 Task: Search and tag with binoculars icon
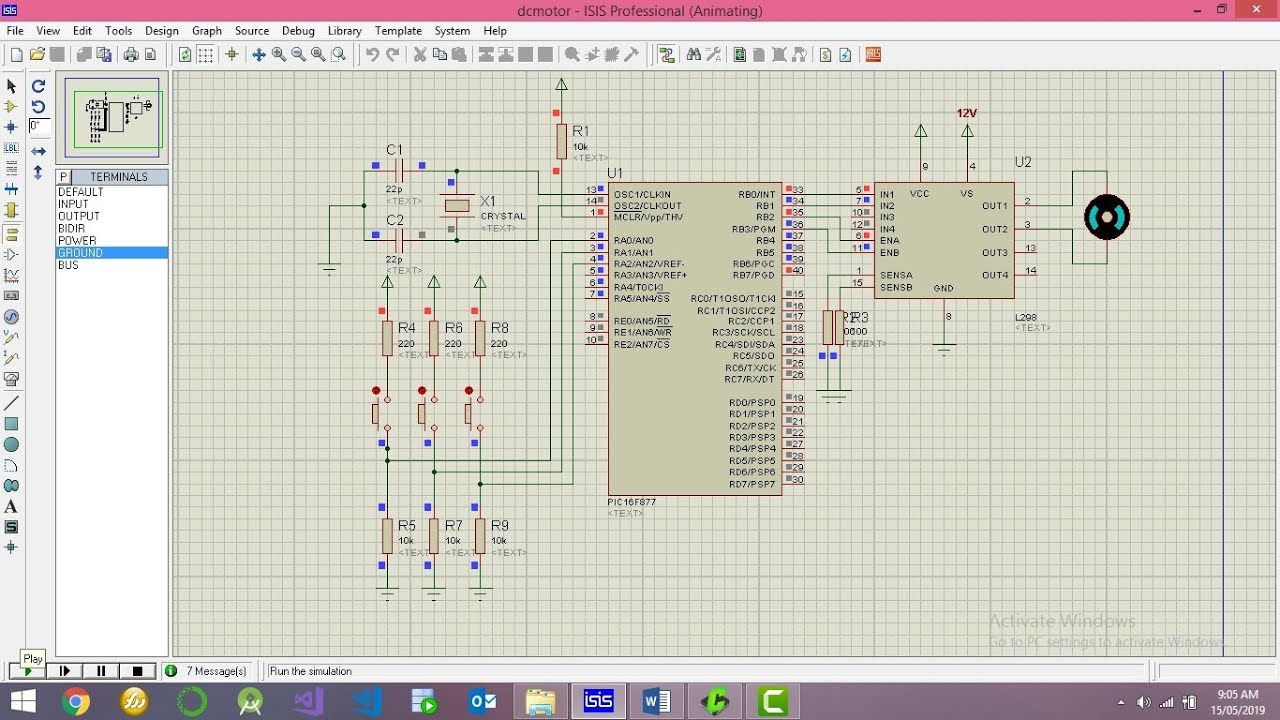click(x=694, y=55)
